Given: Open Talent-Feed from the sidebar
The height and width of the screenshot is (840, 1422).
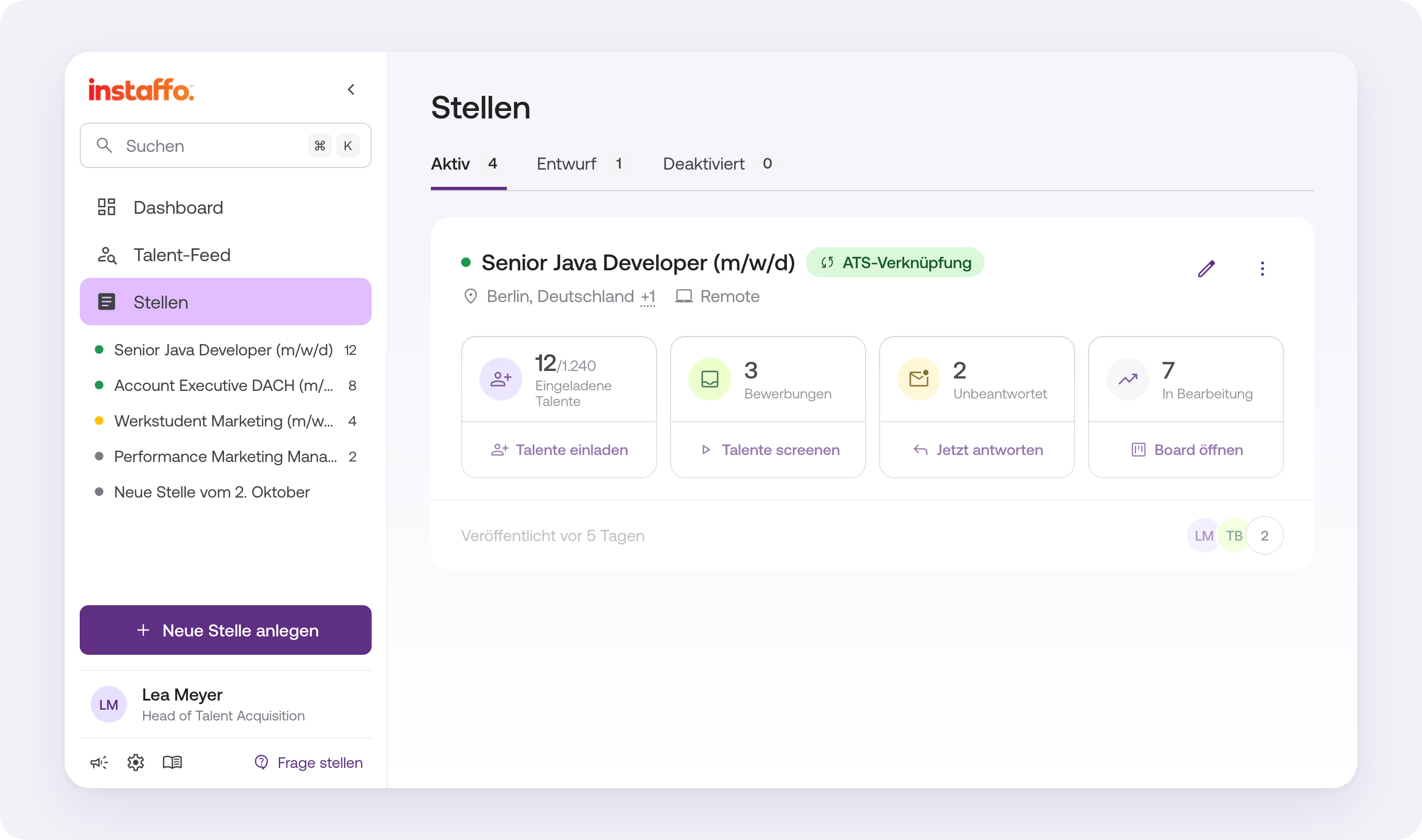Looking at the screenshot, I should [225, 255].
